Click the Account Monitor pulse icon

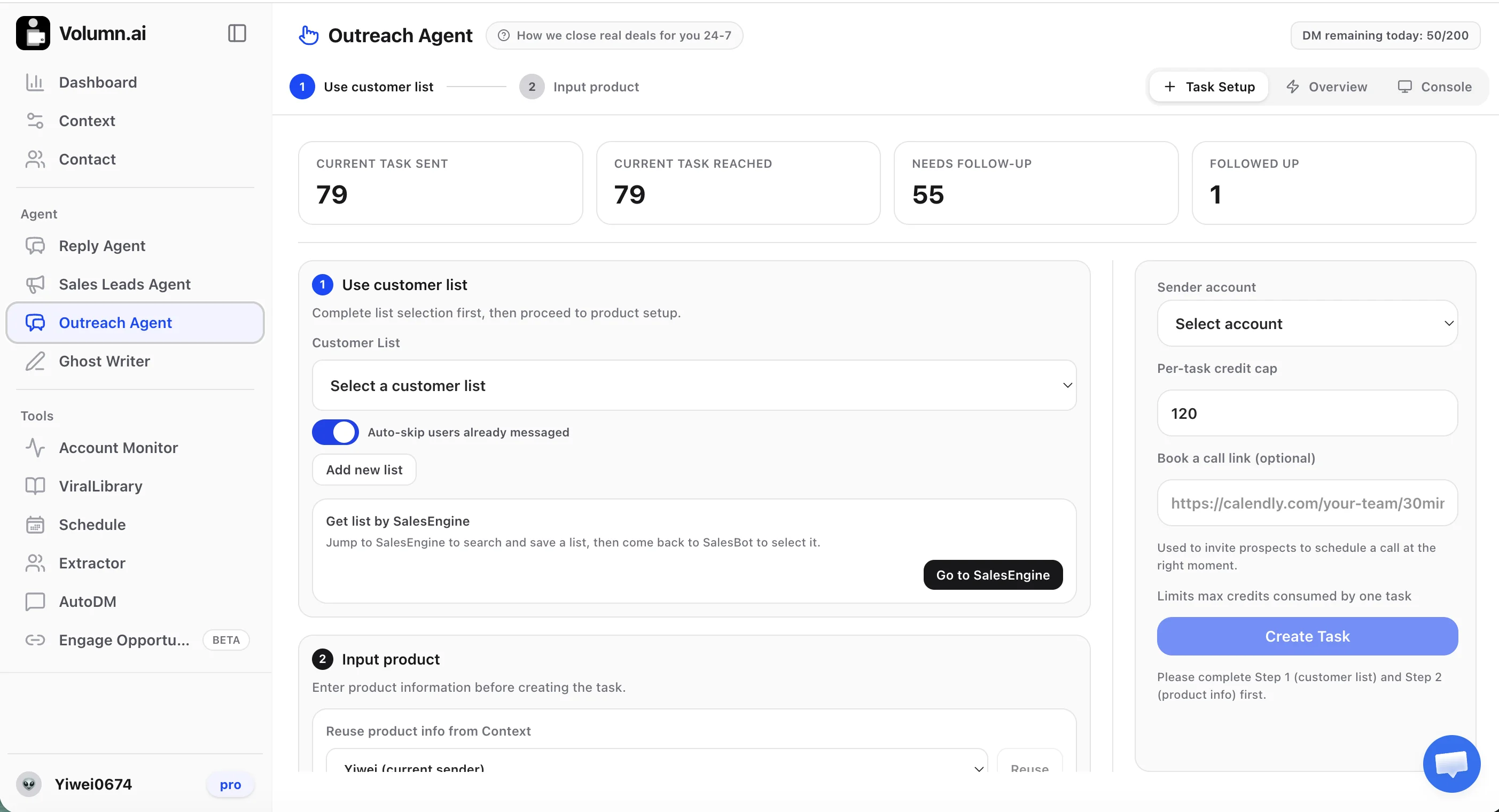coord(35,448)
